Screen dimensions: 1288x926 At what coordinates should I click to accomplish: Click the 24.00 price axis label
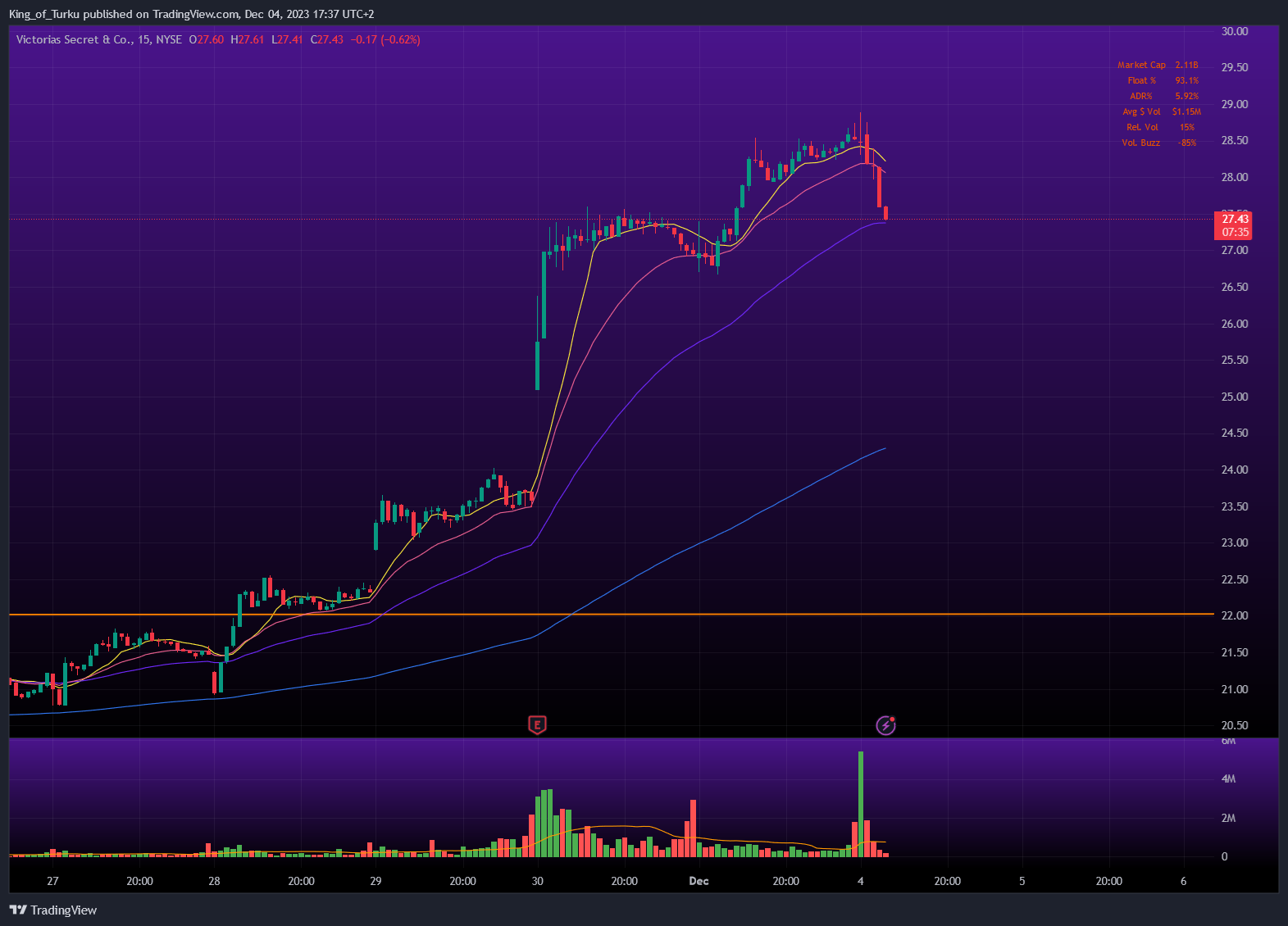tap(1234, 470)
